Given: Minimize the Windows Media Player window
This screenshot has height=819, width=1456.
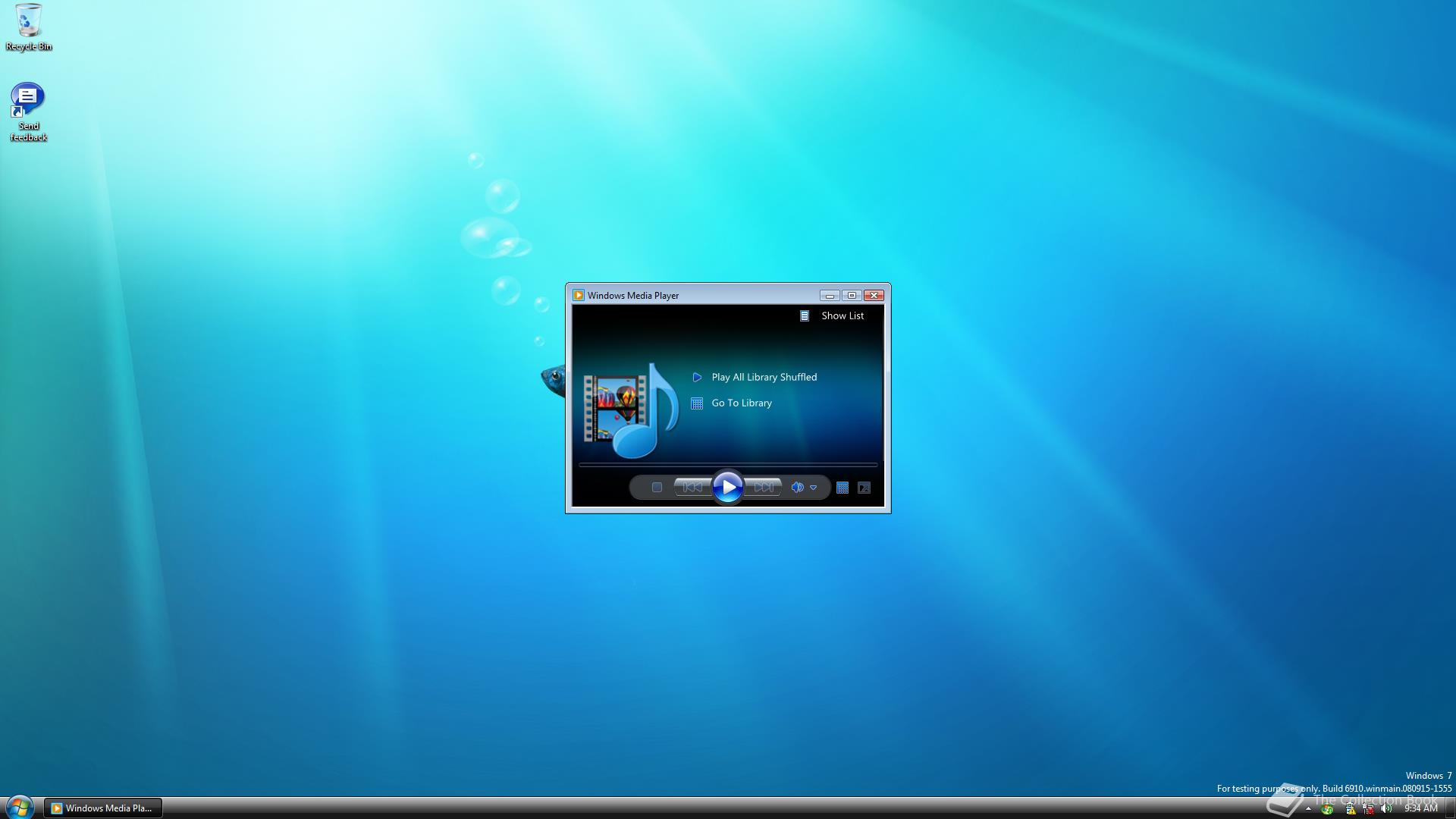Looking at the screenshot, I should 830,296.
